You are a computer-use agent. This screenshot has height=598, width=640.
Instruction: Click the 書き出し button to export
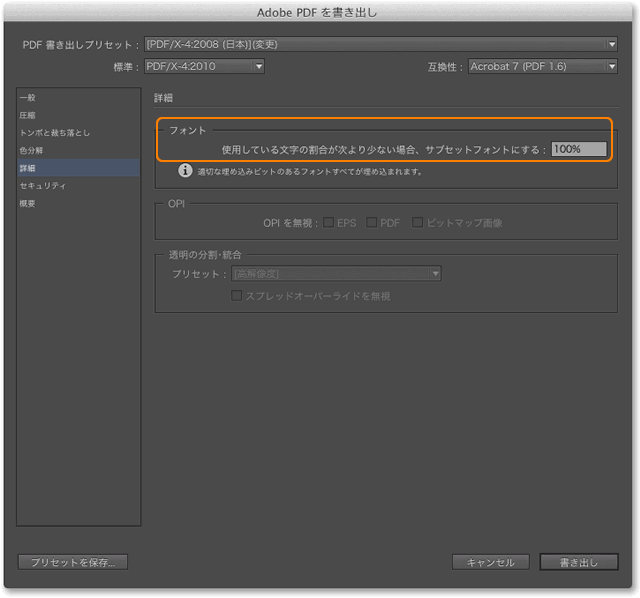pyautogui.click(x=579, y=562)
